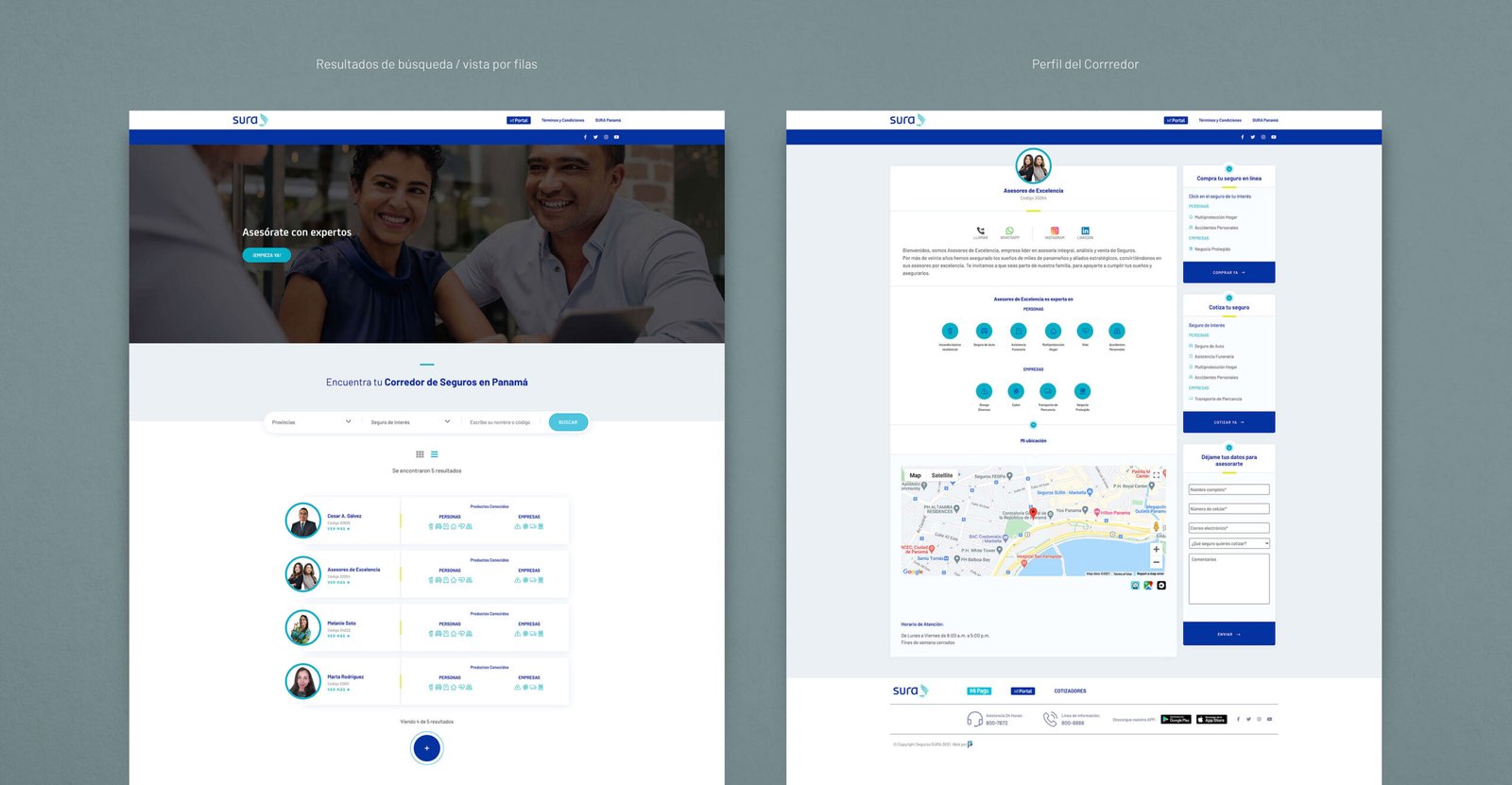Viewport: 1512px width, 785px height.
Task: Click the BUSCAR search button
Action: [568, 422]
